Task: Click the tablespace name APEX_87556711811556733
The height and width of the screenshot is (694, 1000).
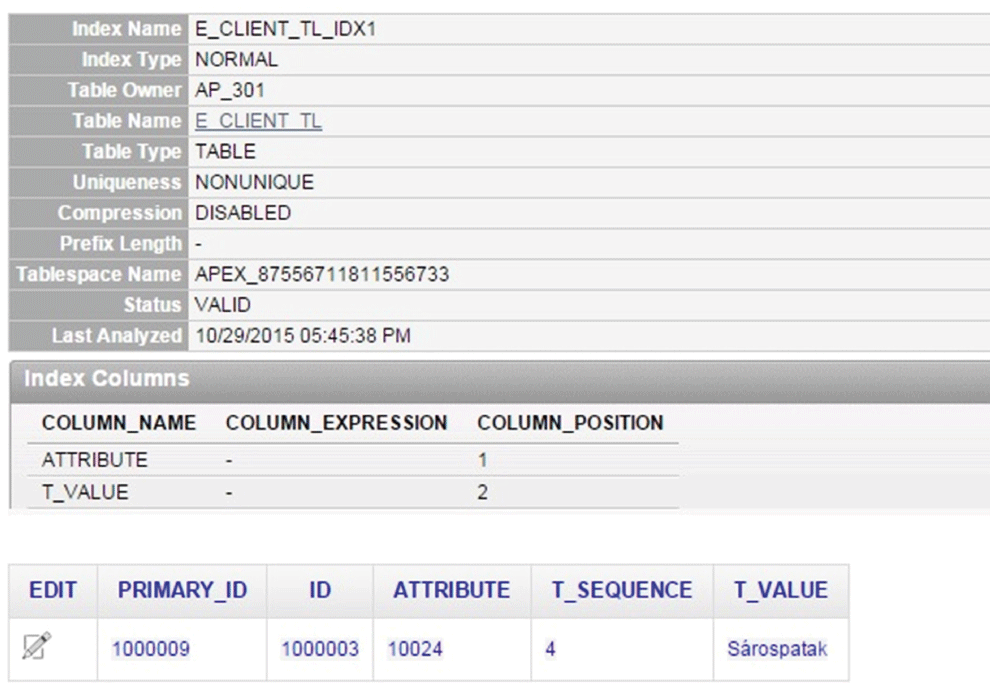Action: coord(322,274)
